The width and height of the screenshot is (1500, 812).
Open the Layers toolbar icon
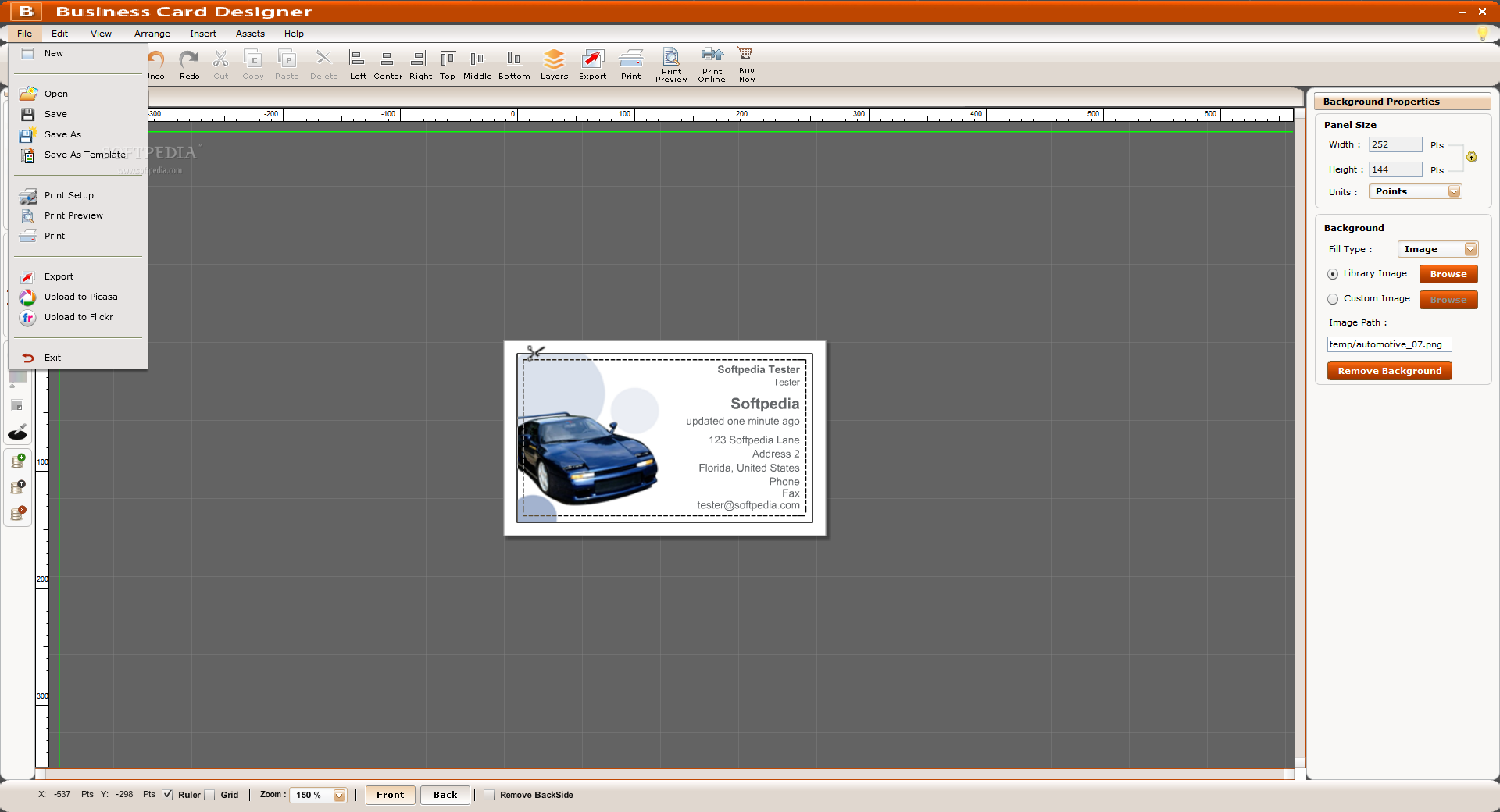coord(554,65)
